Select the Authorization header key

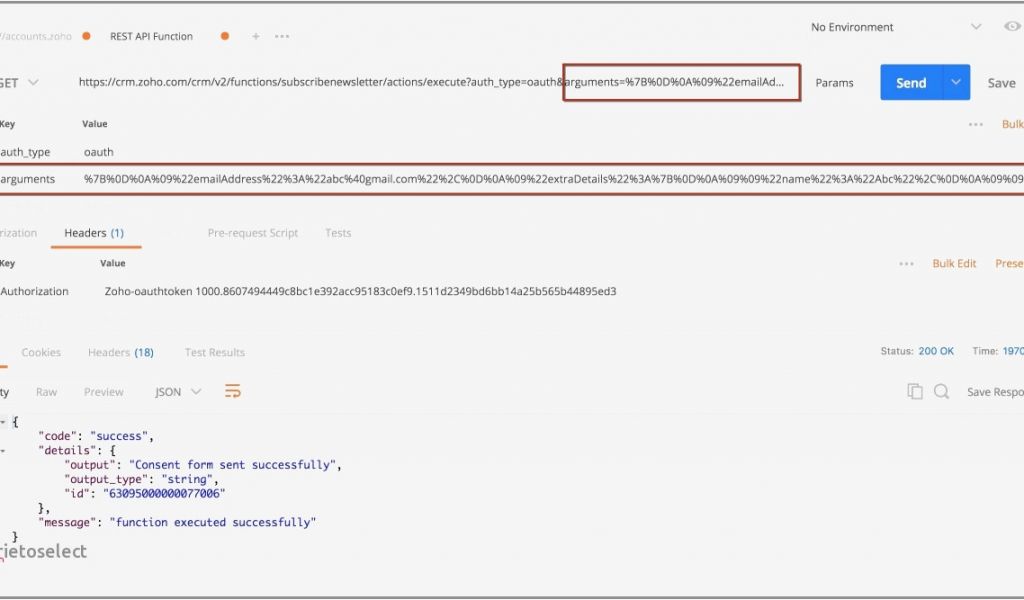pyautogui.click(x=34, y=291)
